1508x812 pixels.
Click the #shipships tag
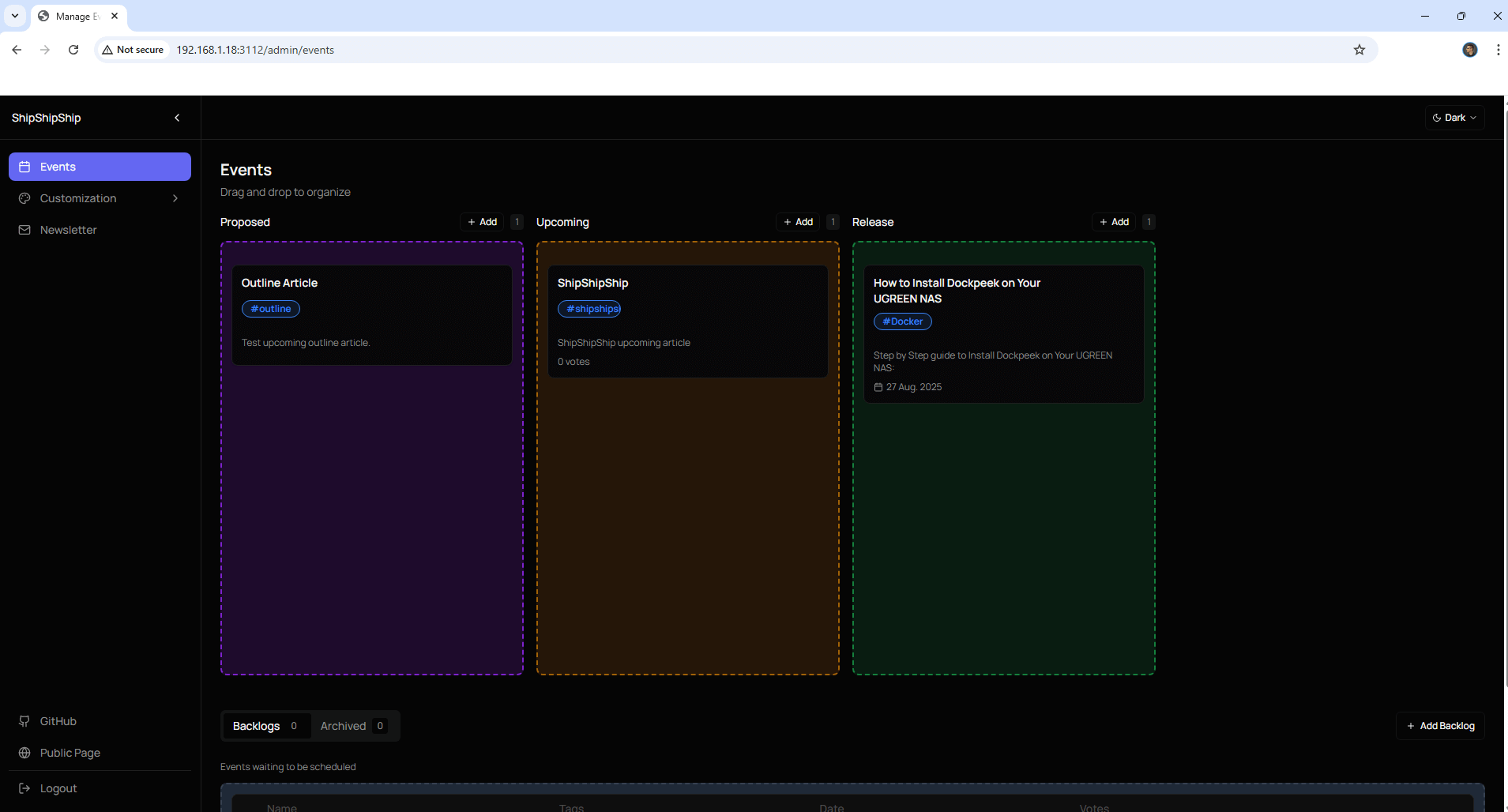[589, 309]
